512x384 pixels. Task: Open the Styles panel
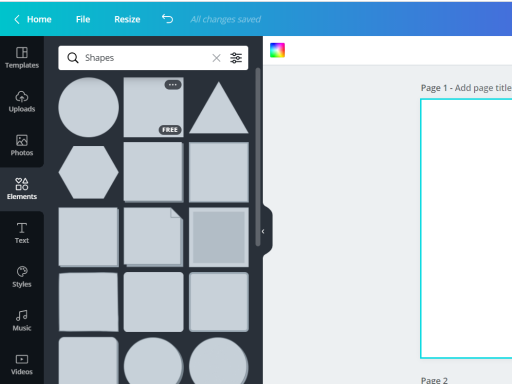pyautogui.click(x=22, y=277)
